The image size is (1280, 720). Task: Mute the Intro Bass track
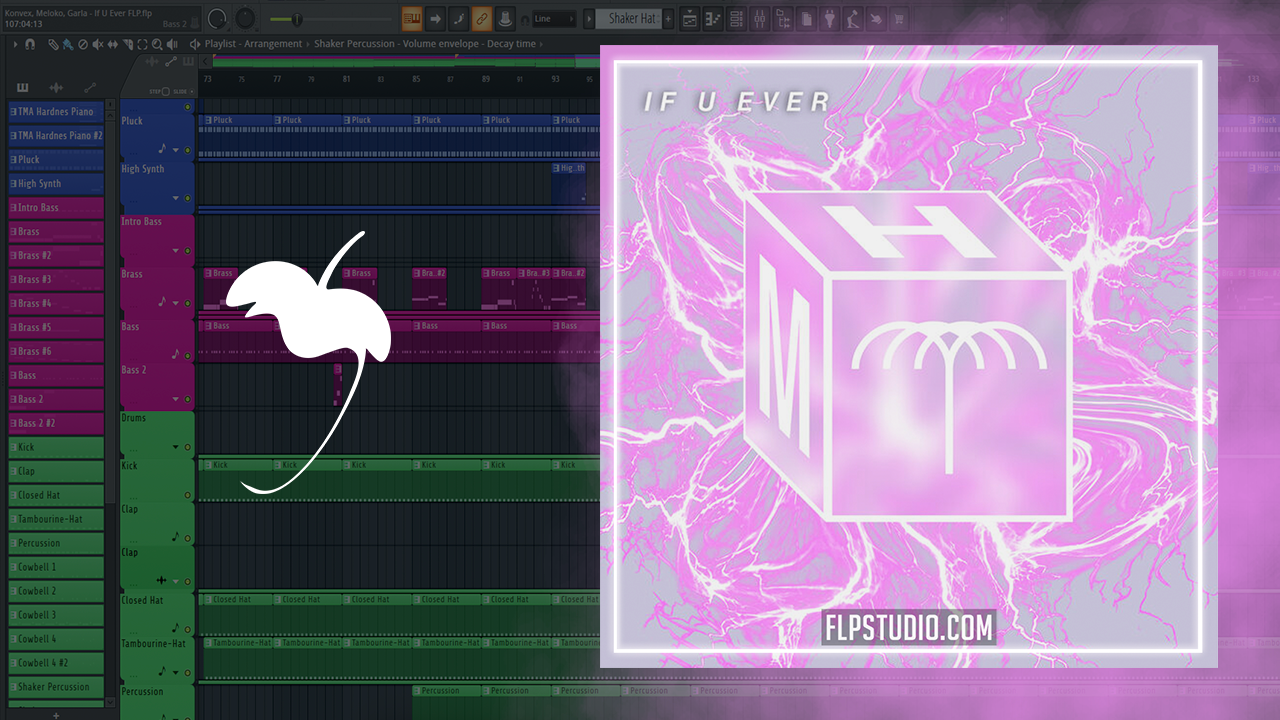coord(187,251)
